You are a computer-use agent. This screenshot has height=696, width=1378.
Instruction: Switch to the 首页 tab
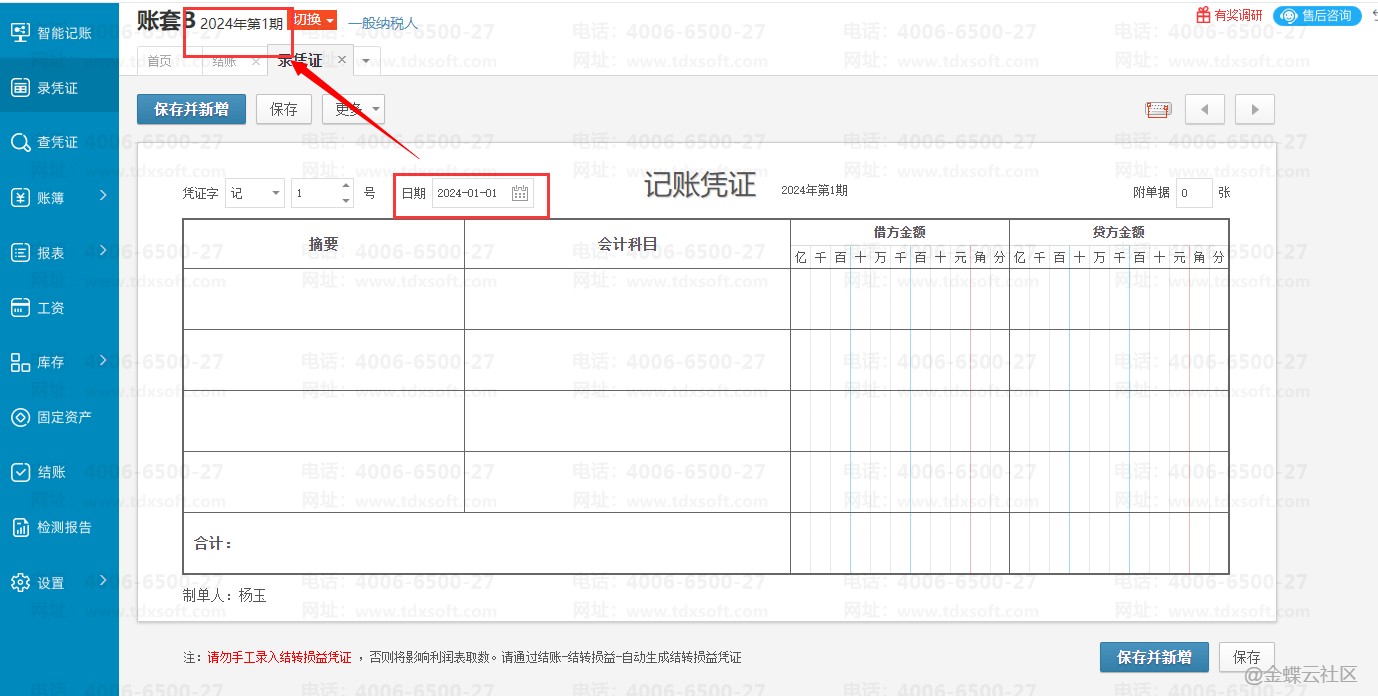pyautogui.click(x=159, y=61)
